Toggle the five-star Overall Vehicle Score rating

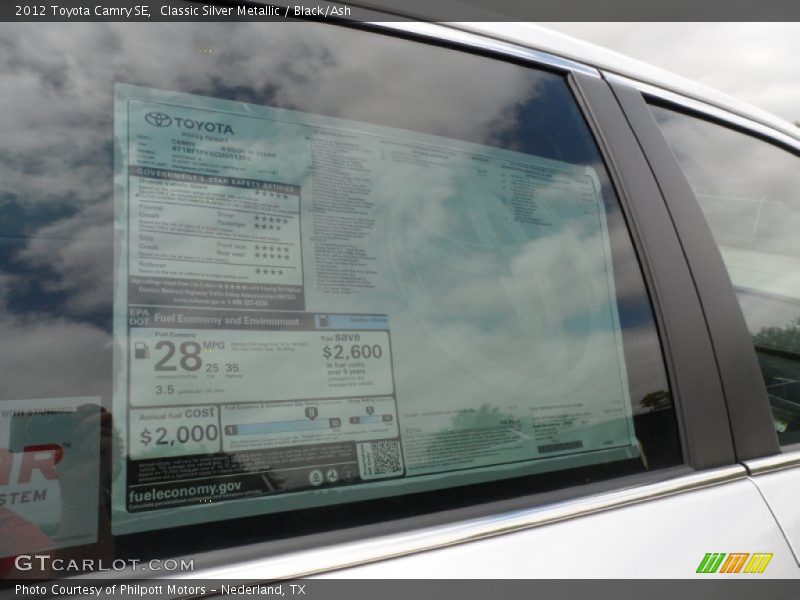(x=272, y=194)
